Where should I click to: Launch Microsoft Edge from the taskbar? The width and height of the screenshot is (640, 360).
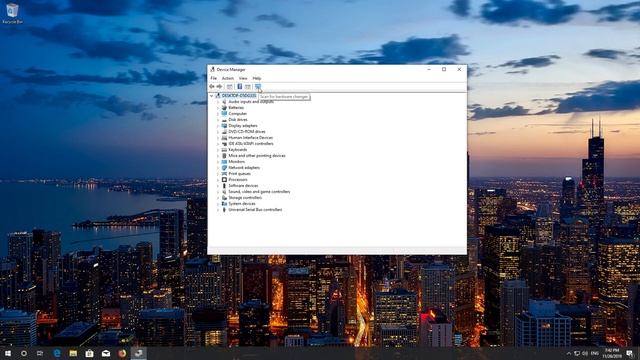pos(57,353)
